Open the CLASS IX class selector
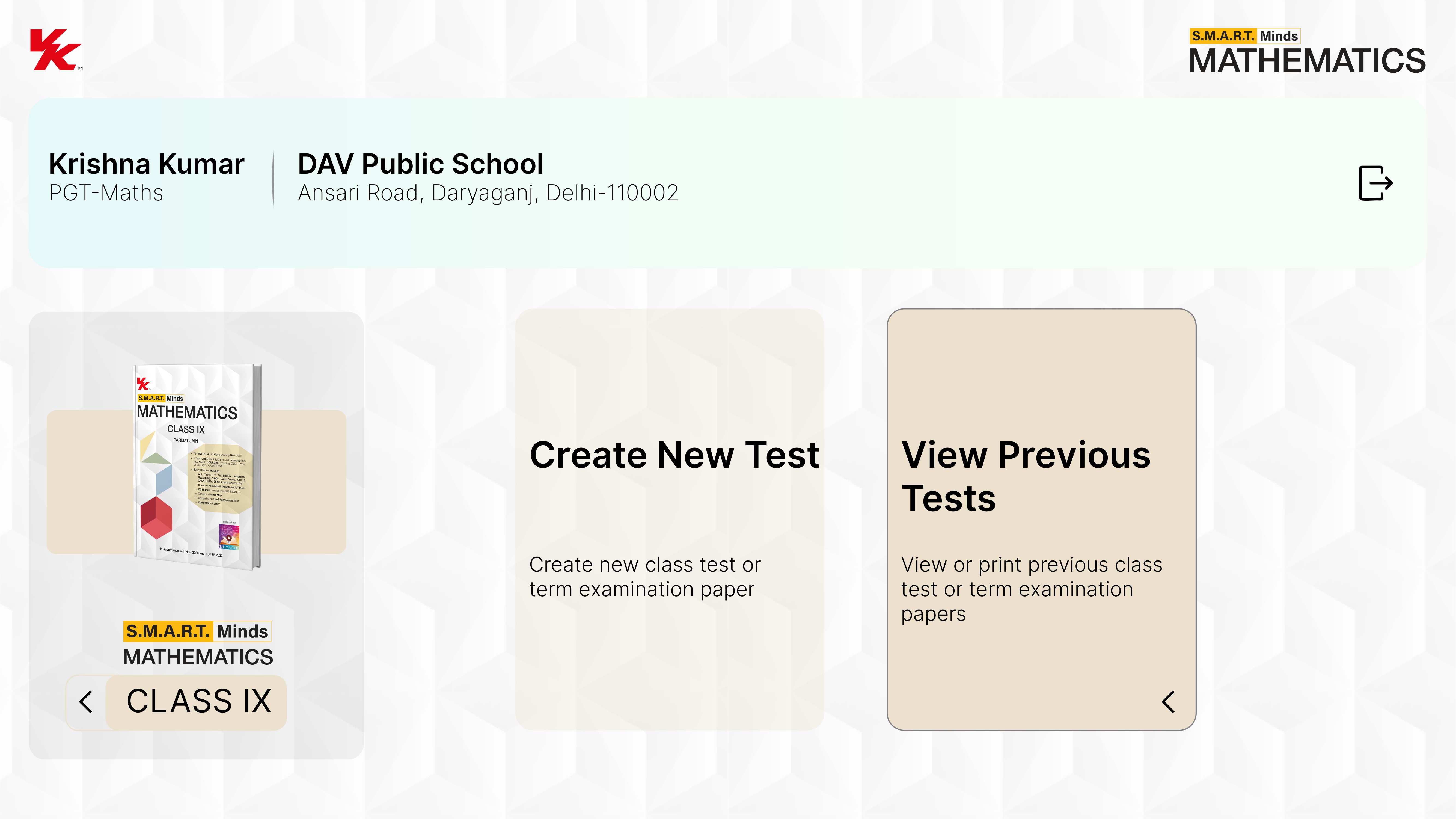This screenshot has width=1456, height=819. [x=198, y=701]
